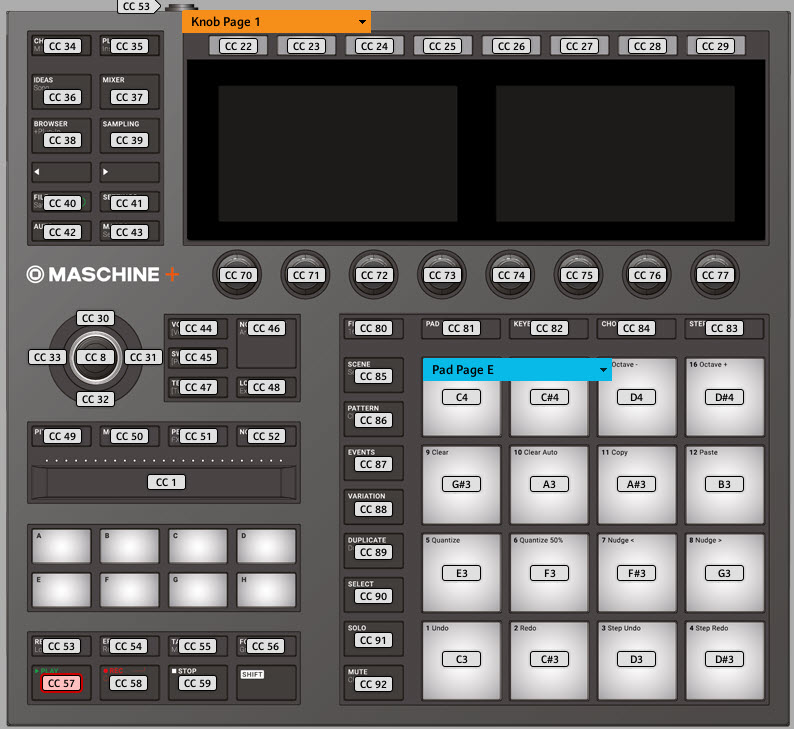Open the Knob Page 1 dropdown
Screen dimensions: 794x729
(x=276, y=22)
